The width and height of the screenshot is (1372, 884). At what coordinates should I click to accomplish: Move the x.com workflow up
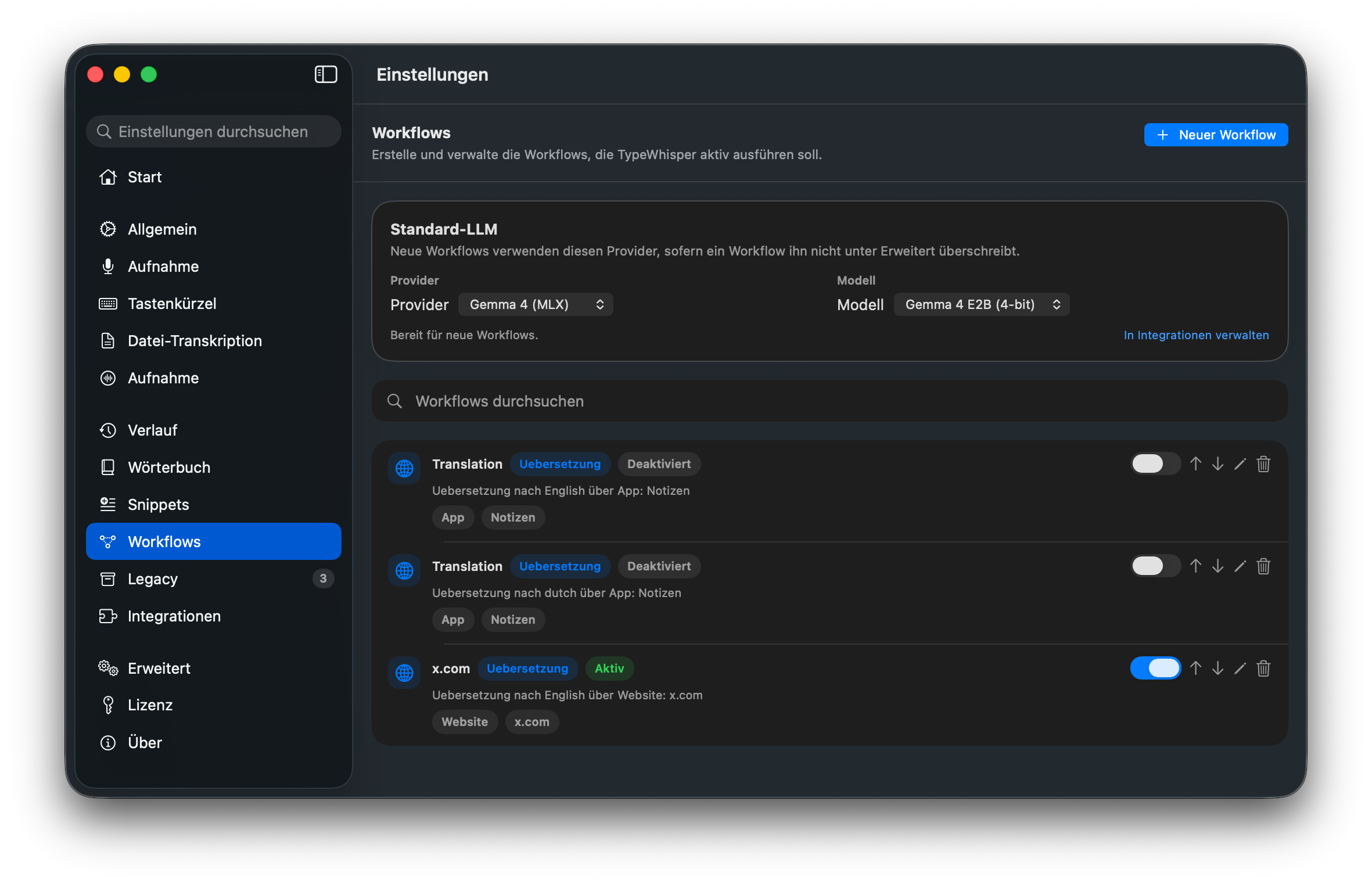[1195, 669]
